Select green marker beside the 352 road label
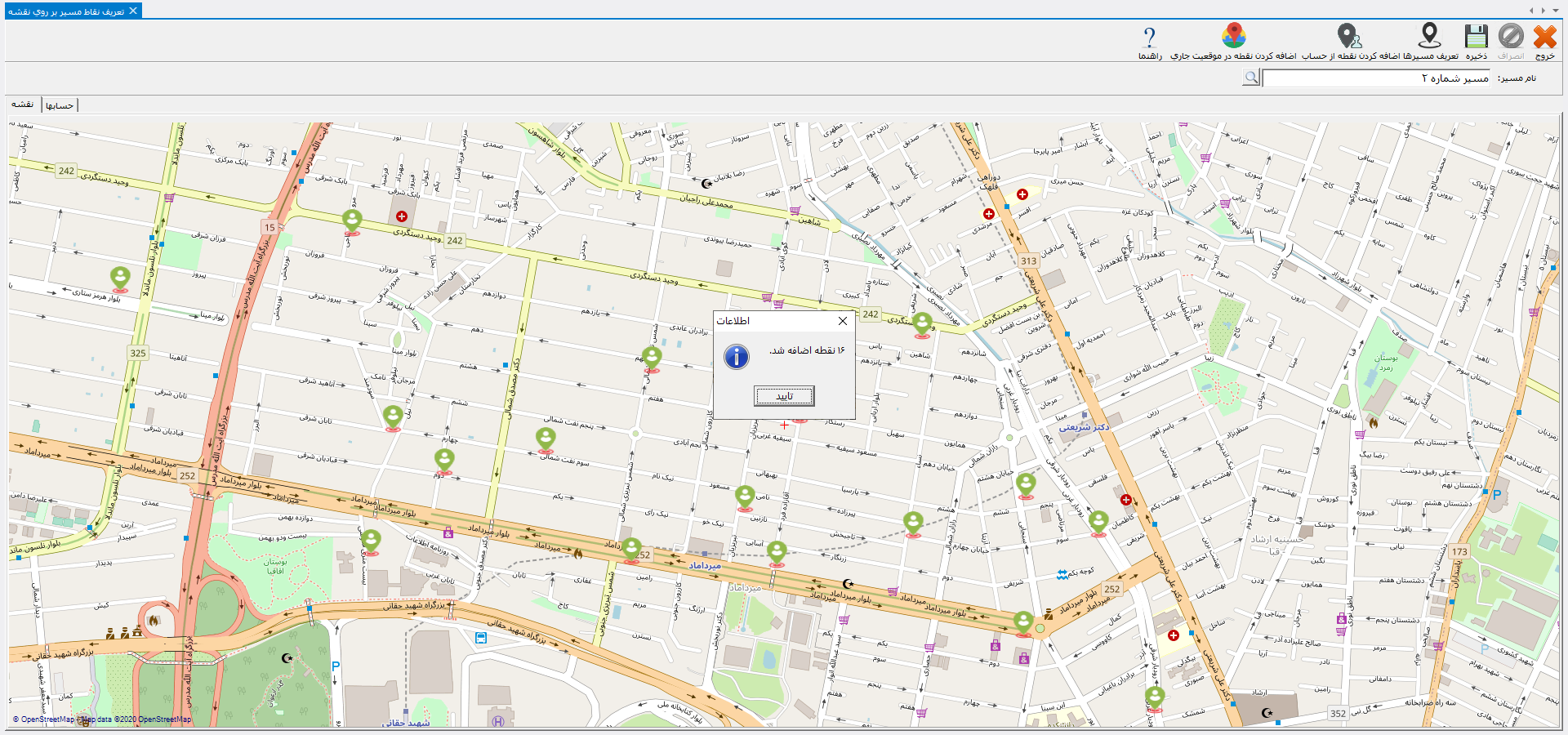1568x735 pixels. pos(1154,697)
